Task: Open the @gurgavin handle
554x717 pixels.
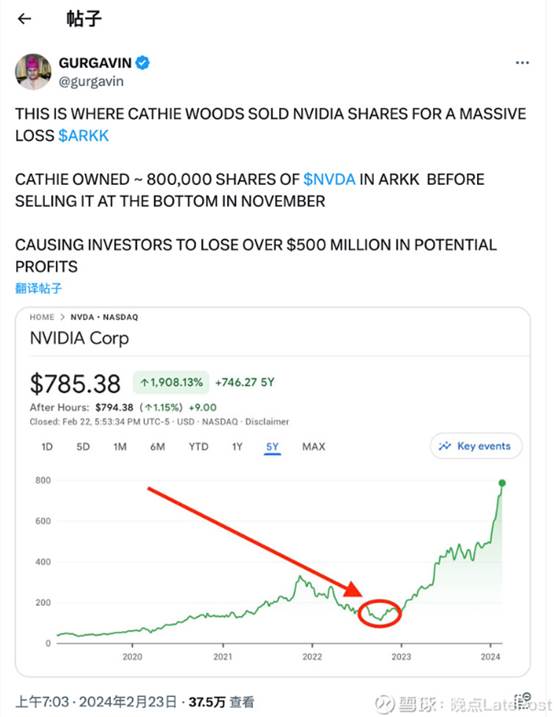Action: [91, 81]
